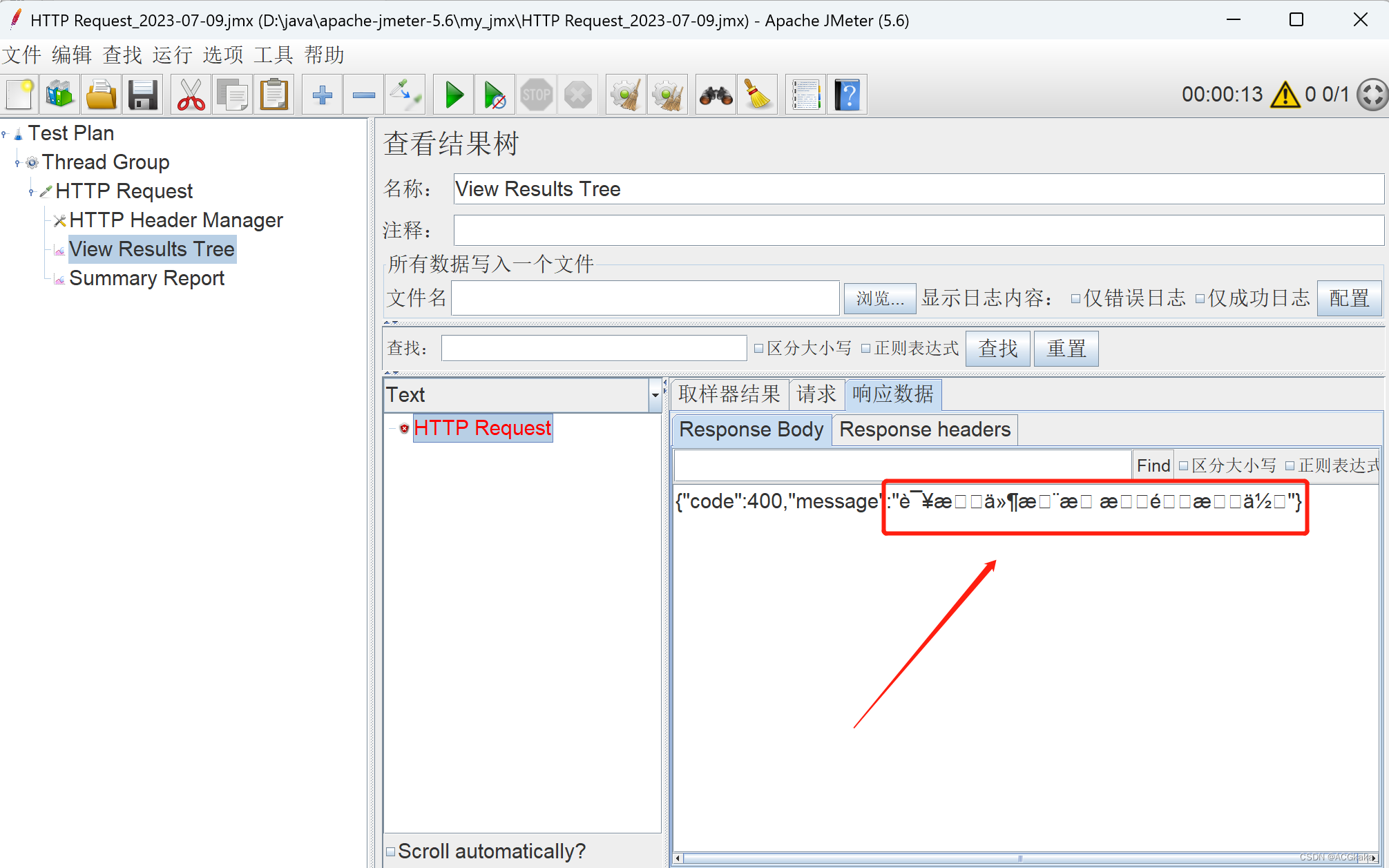Click the 浏览... button
Viewport: 1389px width, 868px height.
880,298
